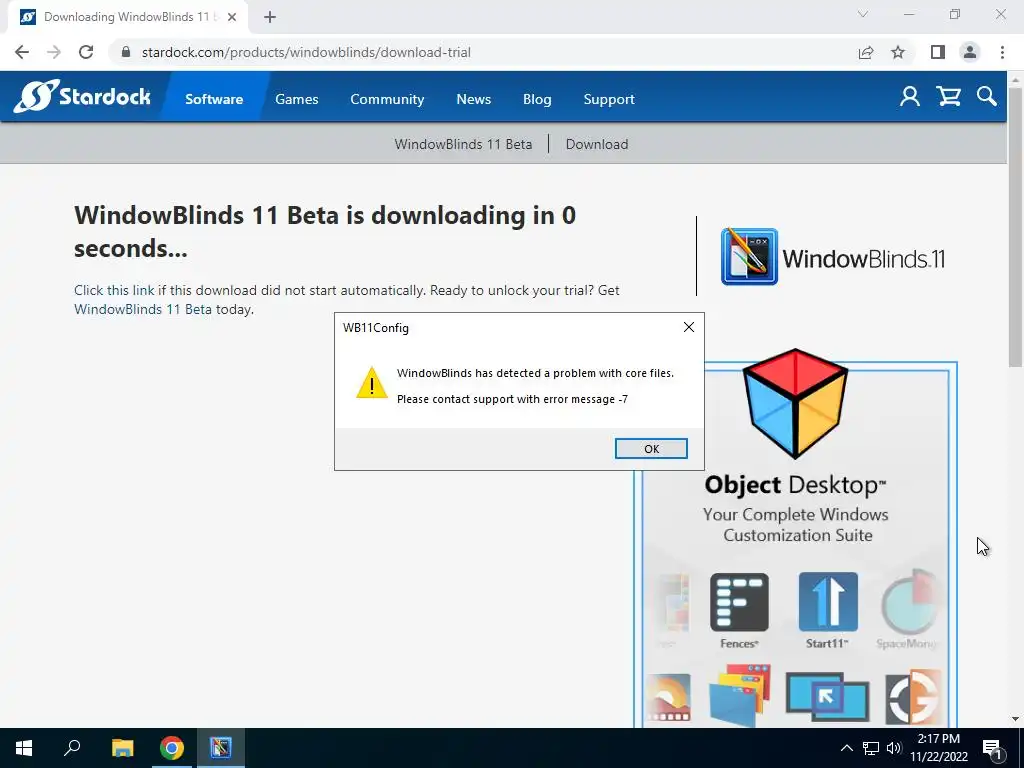1024x768 pixels.
Task: Go to the News section
Action: click(x=473, y=99)
